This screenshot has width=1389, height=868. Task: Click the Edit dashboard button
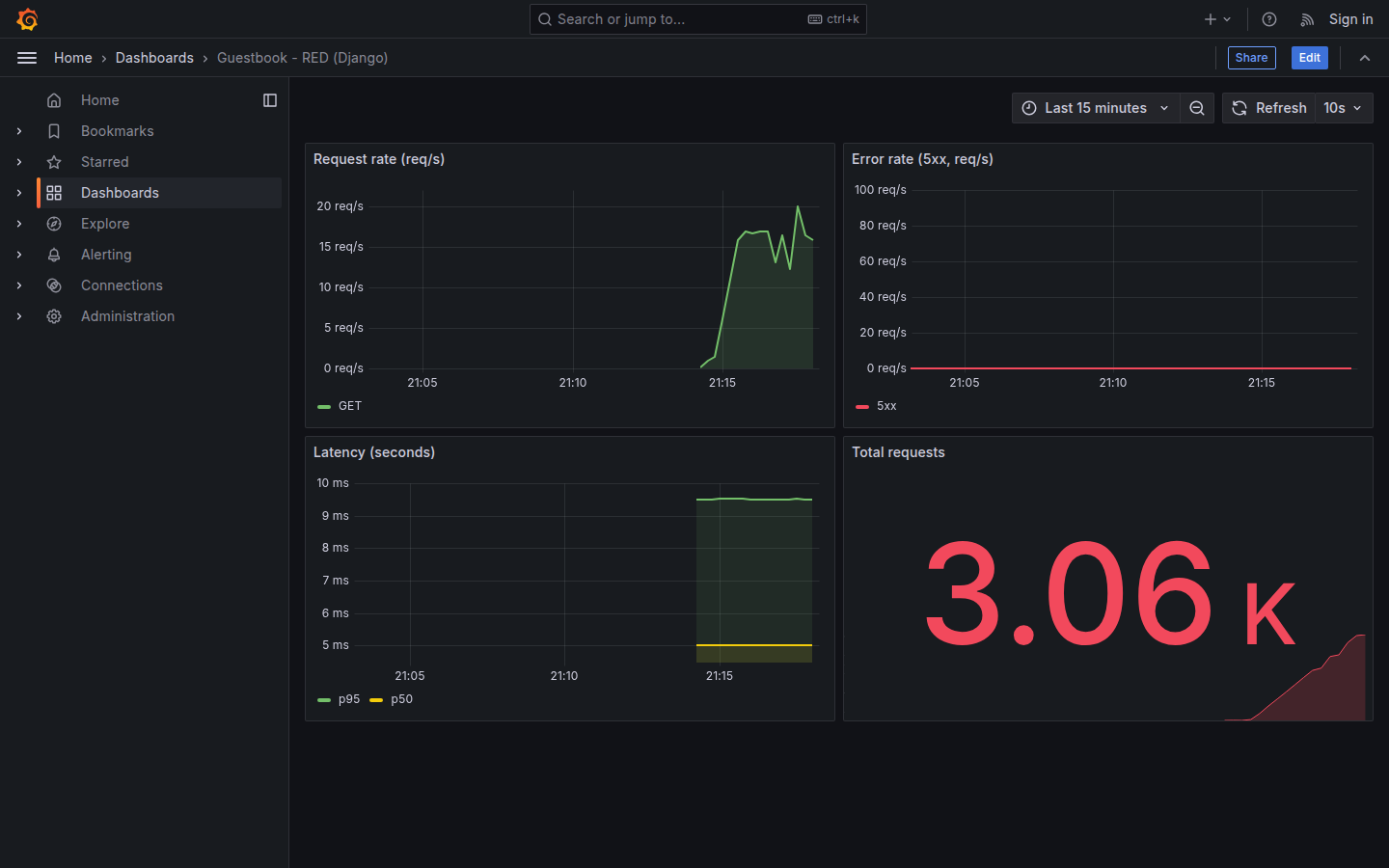pyautogui.click(x=1310, y=58)
